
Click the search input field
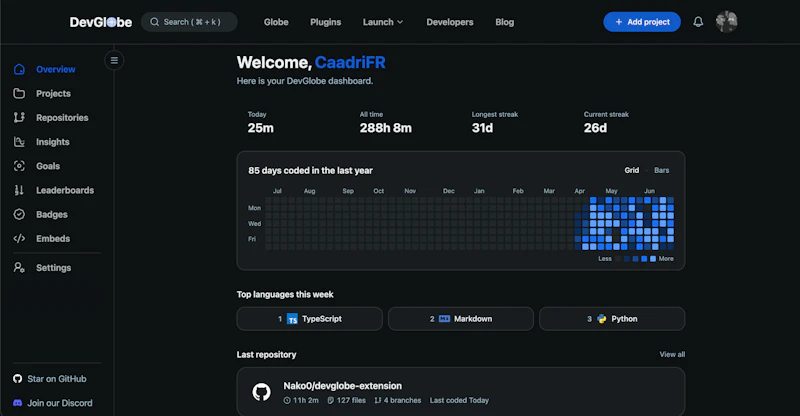[189, 22]
